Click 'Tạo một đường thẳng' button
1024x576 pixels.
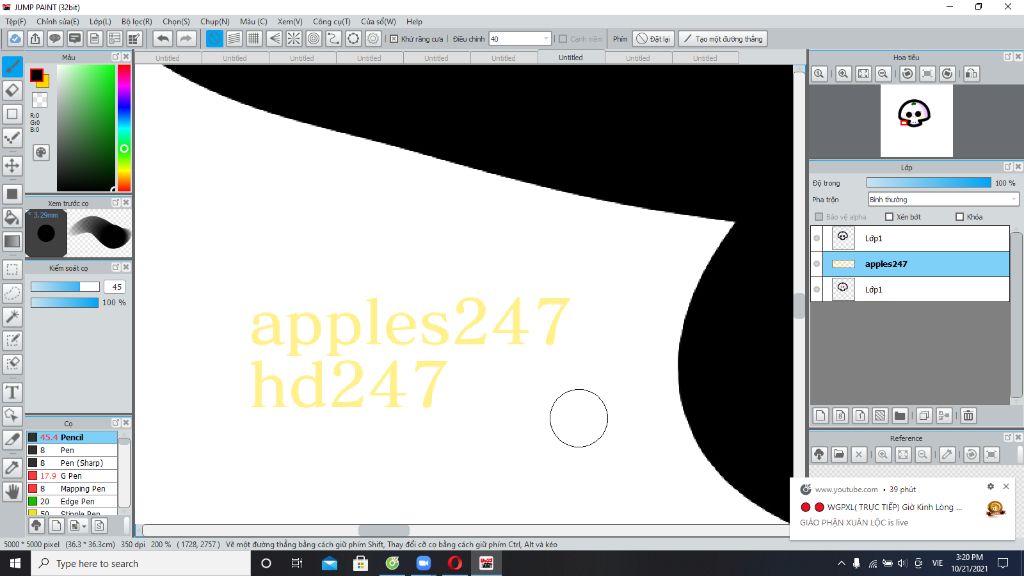click(x=722, y=39)
